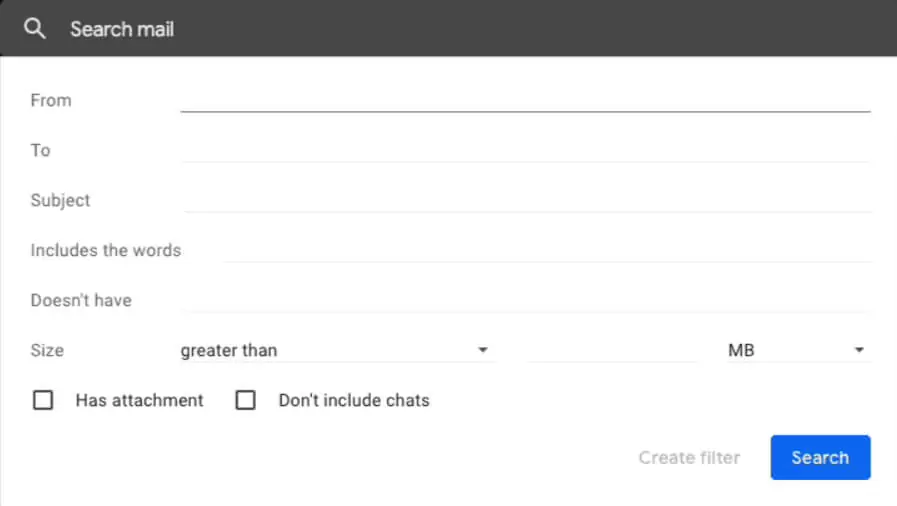The width and height of the screenshot is (897, 506).
Task: Click the arrow beside the MB unit
Action: 859,350
